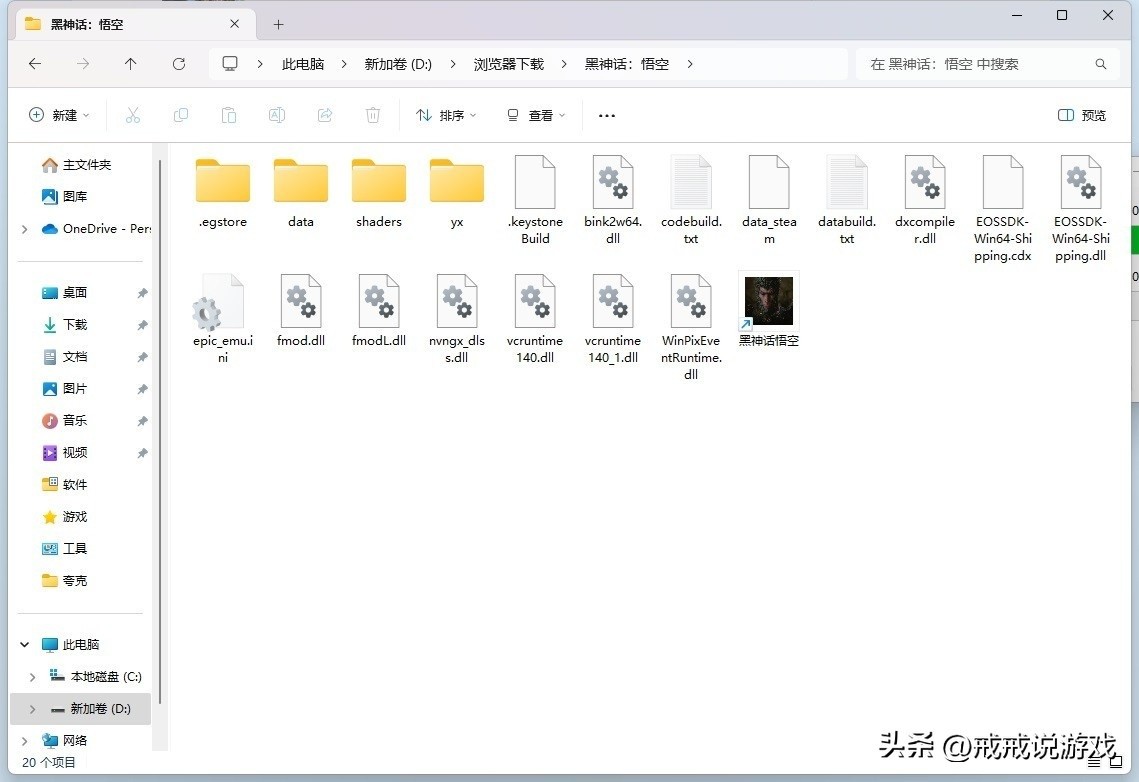Go up one folder level arrow
1139x782 pixels.
pyautogui.click(x=131, y=64)
